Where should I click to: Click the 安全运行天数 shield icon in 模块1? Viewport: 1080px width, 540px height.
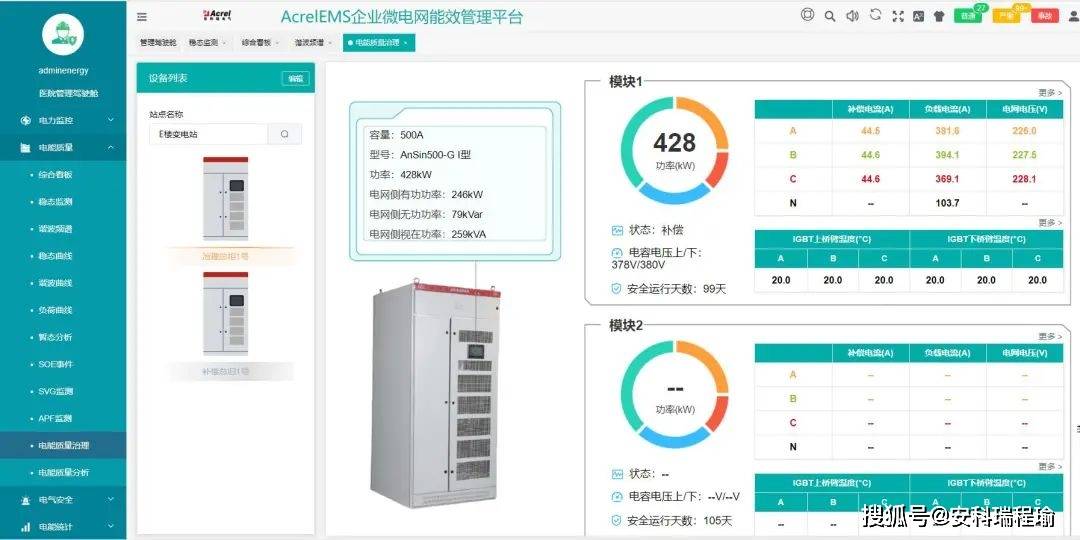click(617, 289)
